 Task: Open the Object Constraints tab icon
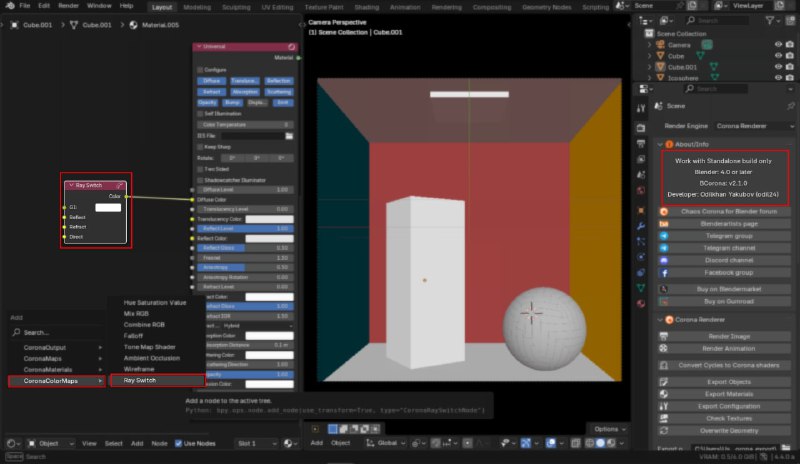(x=641, y=273)
